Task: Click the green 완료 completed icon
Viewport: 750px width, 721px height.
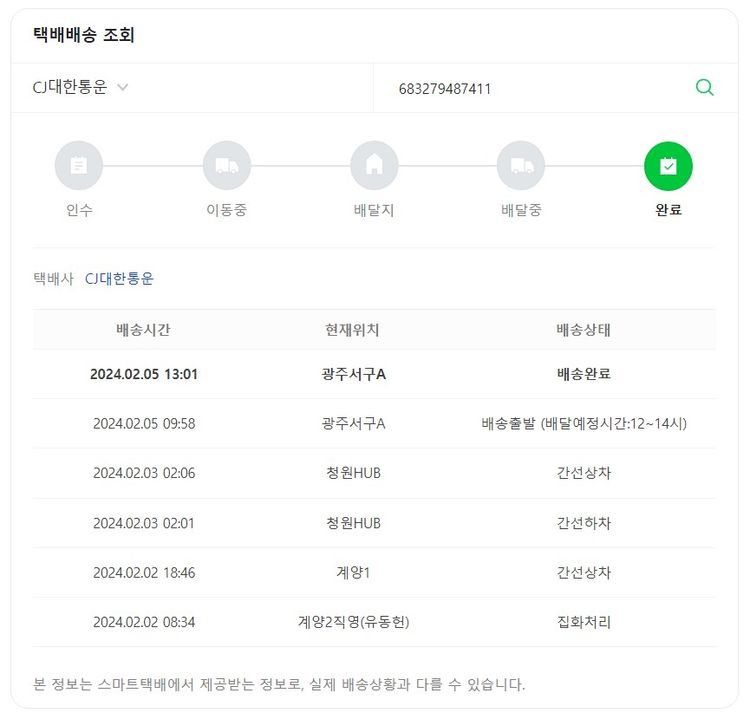Action: click(668, 166)
